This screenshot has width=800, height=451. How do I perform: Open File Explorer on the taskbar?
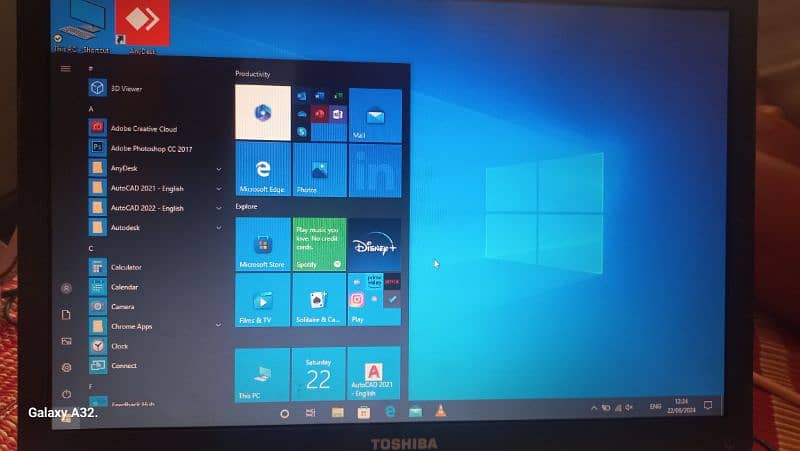click(338, 412)
